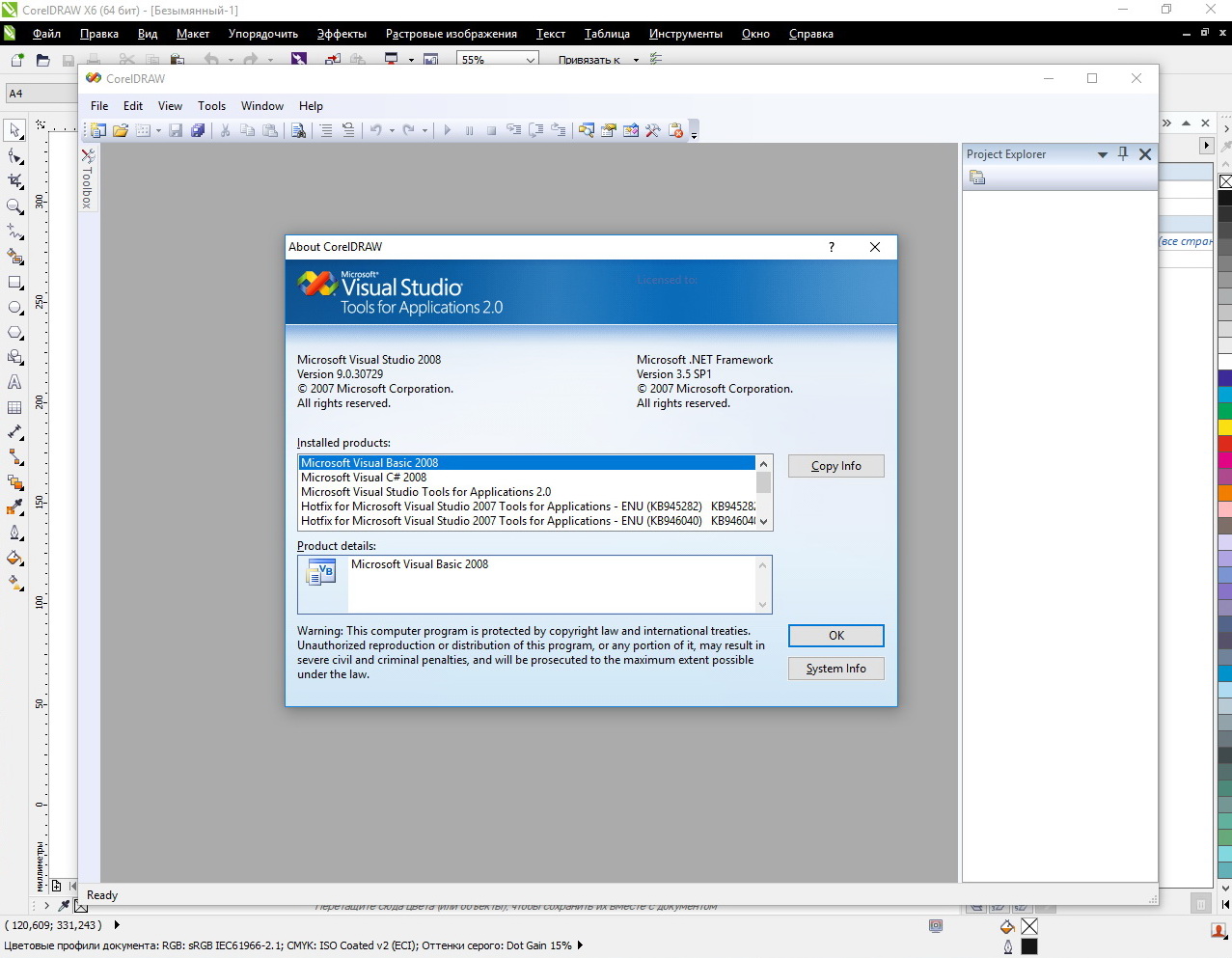Open Object Browser toolbar icon
Viewport: 1232px width, 958px height.
631,130
